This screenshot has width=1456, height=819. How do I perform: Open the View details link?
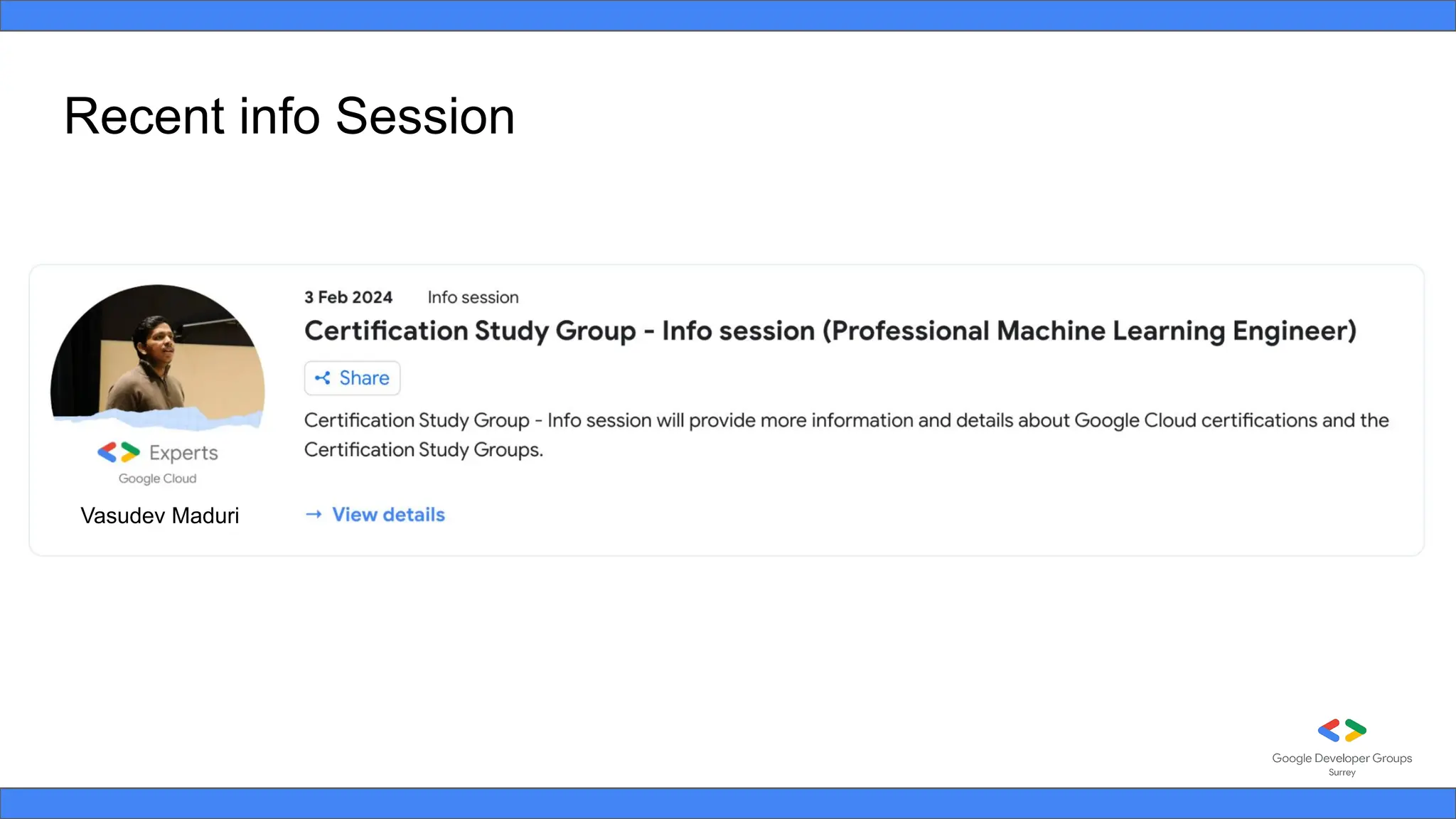[x=388, y=514]
